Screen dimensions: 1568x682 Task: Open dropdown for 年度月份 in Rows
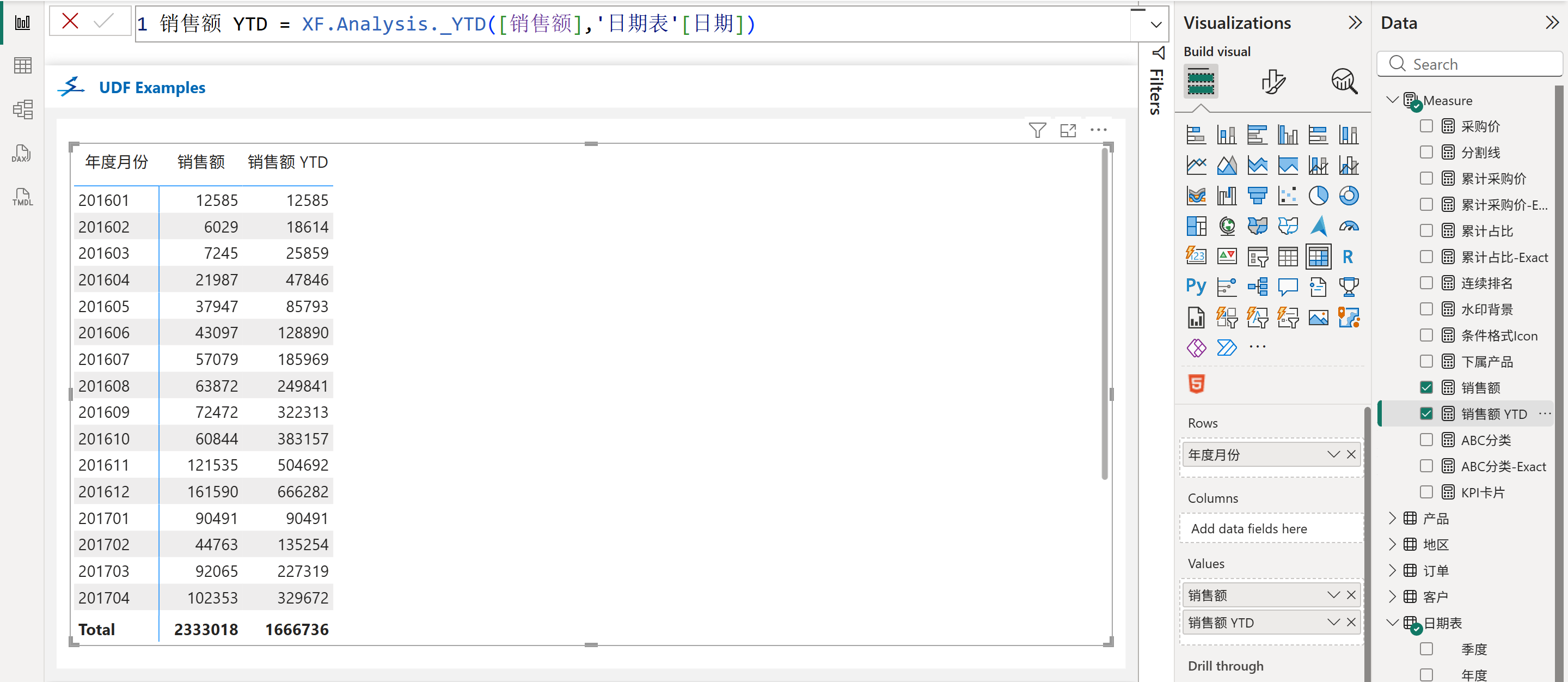(x=1333, y=454)
